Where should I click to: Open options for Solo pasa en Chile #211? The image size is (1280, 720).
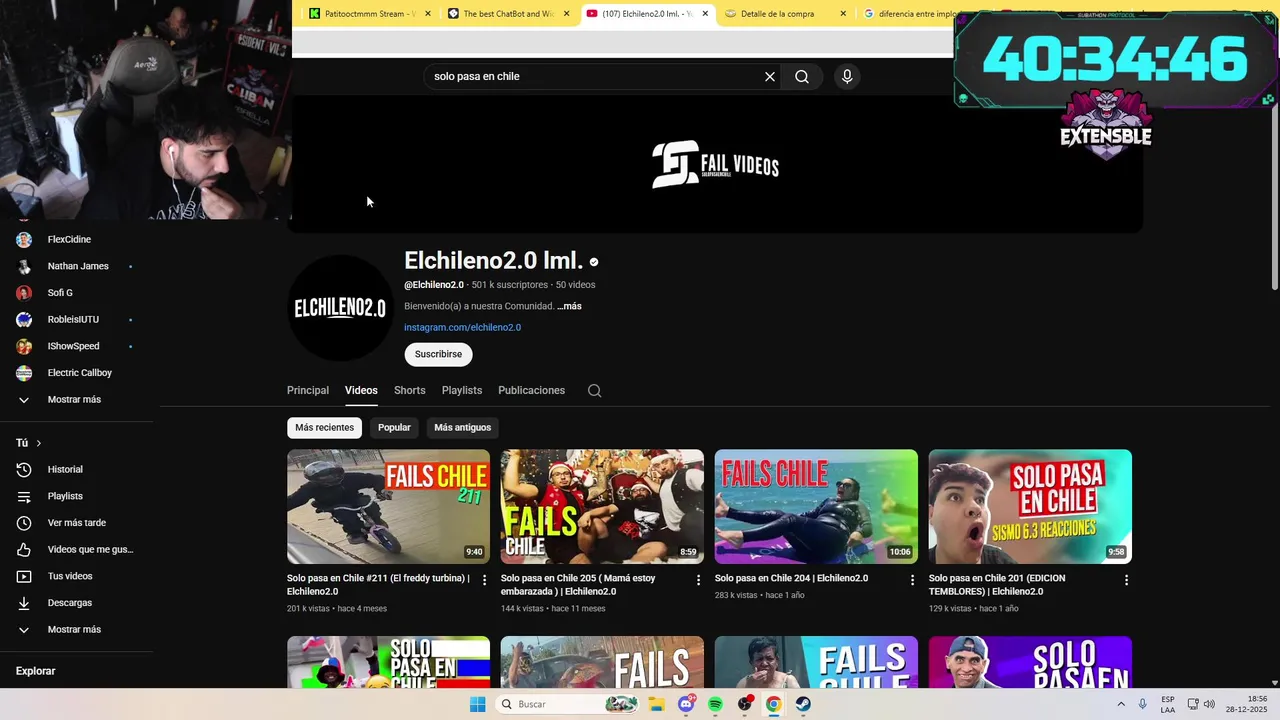click(485, 580)
